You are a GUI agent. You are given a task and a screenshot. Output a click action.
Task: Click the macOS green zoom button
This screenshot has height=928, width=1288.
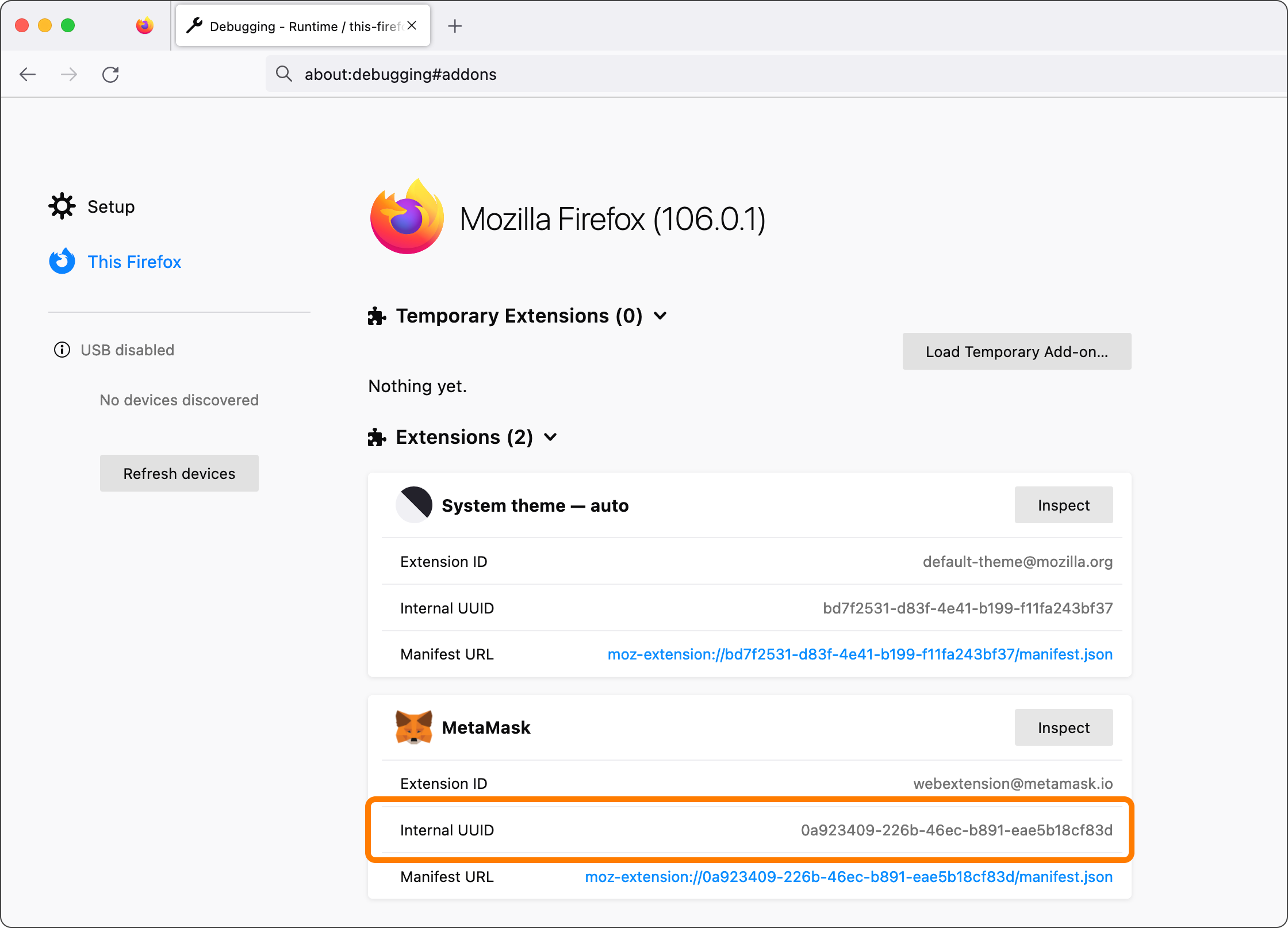[x=68, y=25]
